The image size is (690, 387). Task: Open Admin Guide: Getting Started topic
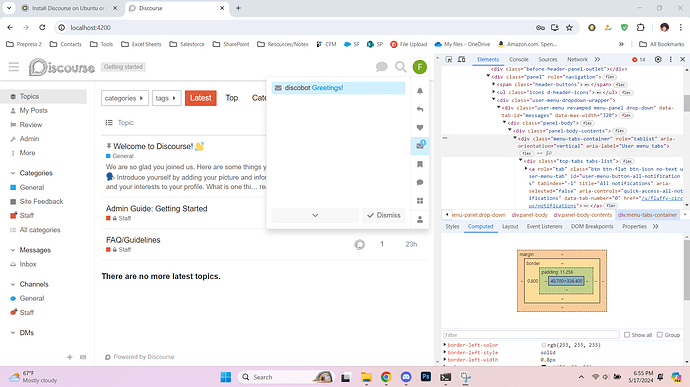[156, 209]
